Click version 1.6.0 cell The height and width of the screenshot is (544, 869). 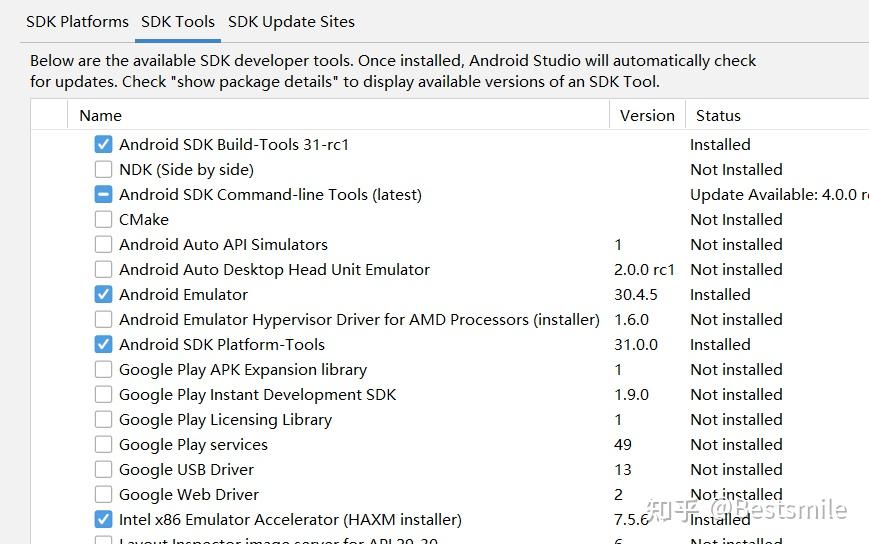[631, 320]
